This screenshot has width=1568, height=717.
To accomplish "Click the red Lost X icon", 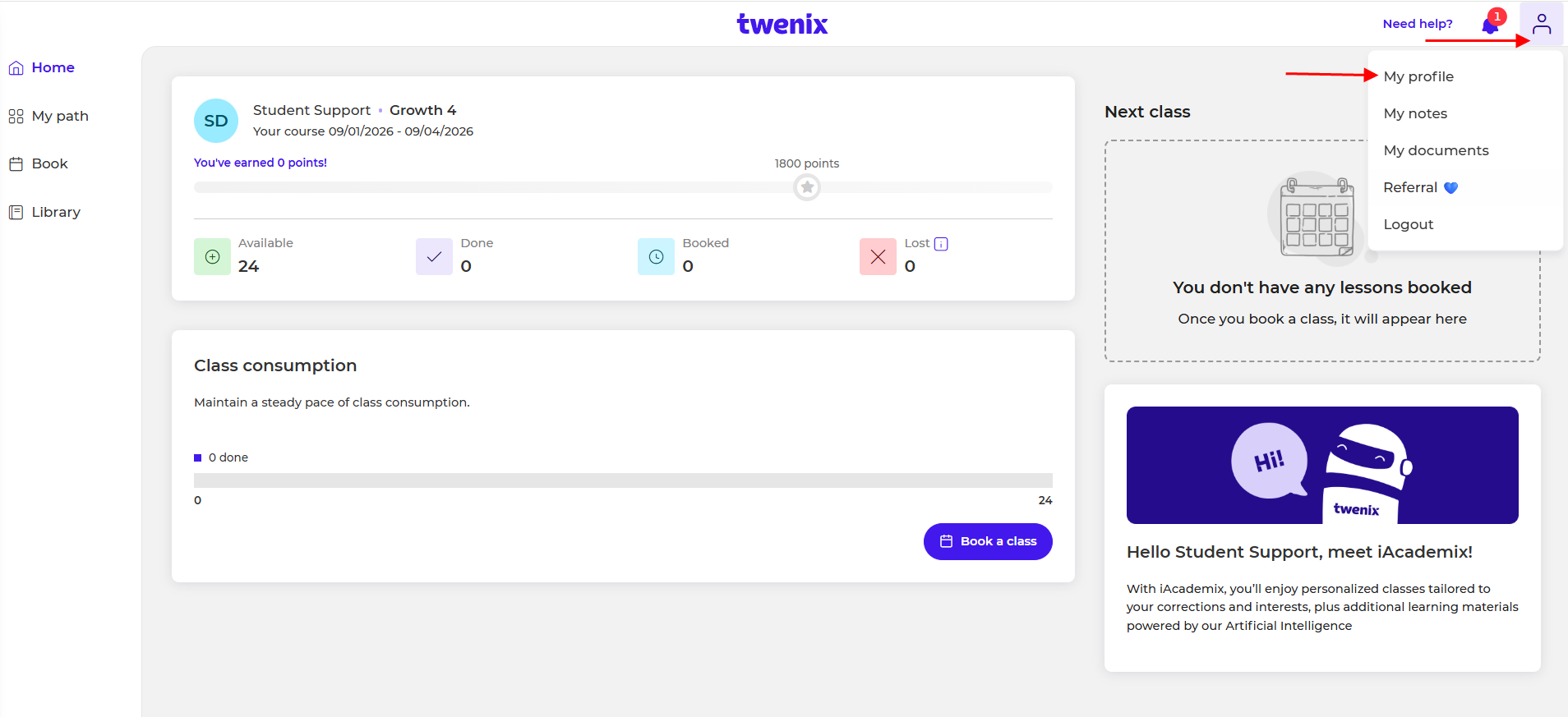I will [878, 257].
